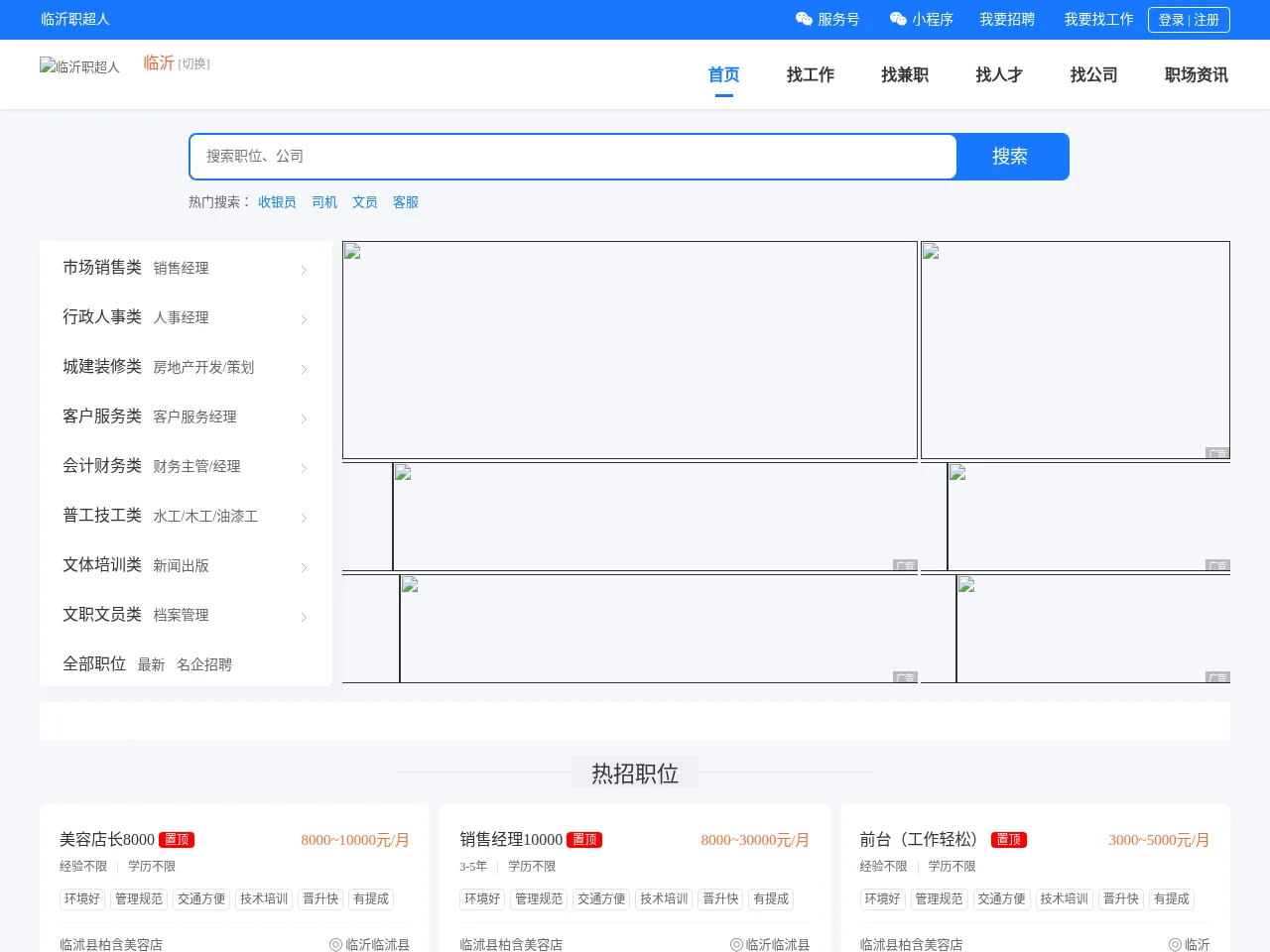This screenshot has height=952, width=1270.
Task: Search hot keyword 文员
Action: point(365,202)
